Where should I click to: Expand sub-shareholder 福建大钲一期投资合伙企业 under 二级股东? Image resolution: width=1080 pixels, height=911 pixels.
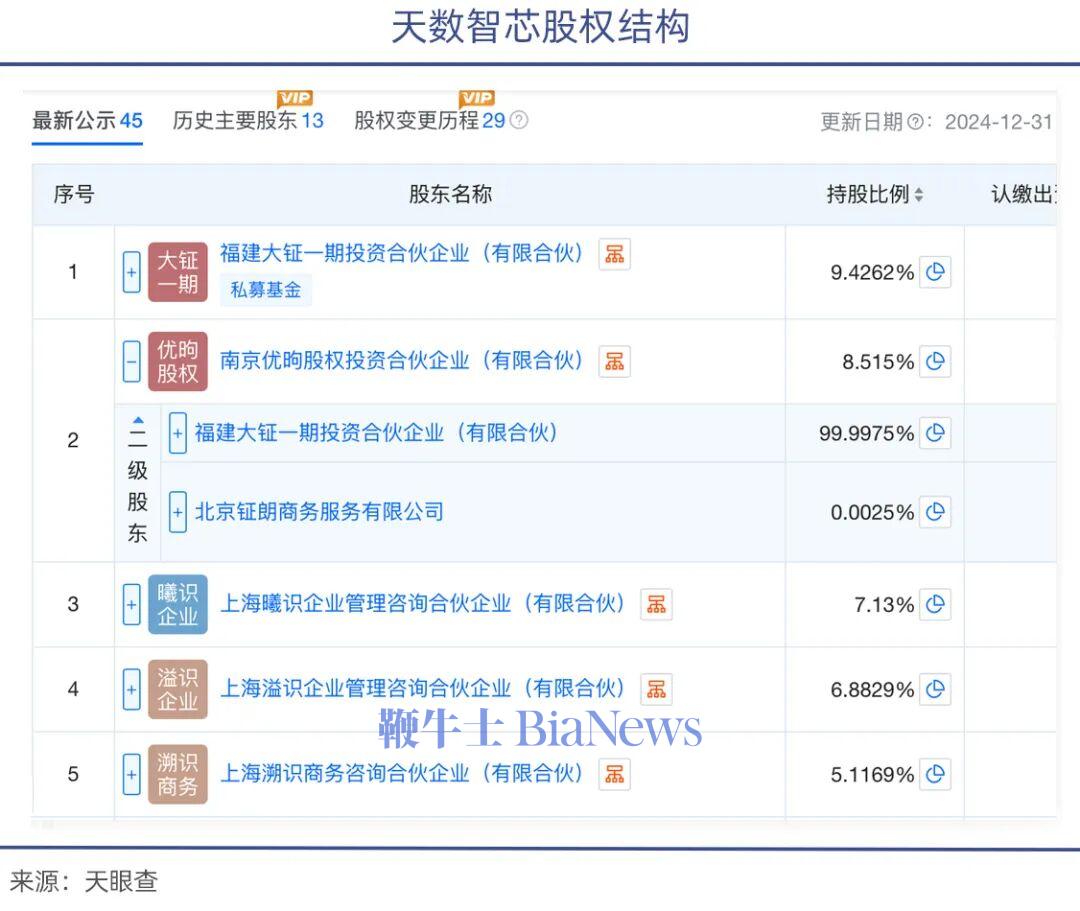(x=178, y=433)
